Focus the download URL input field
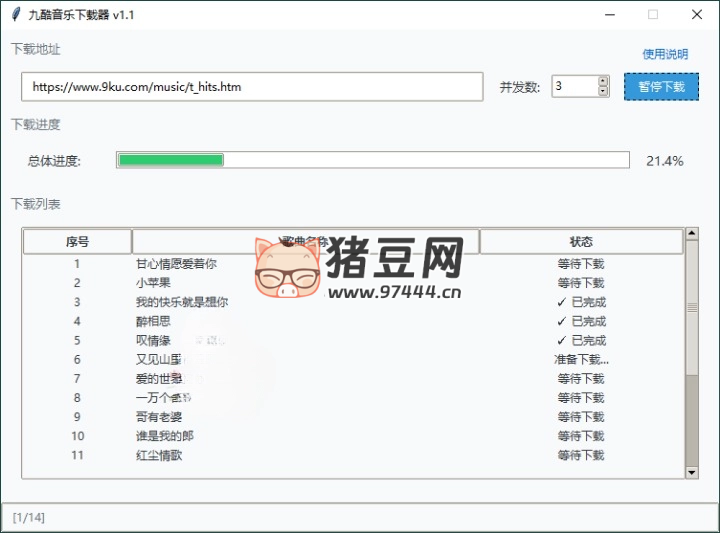720x533 pixels. point(252,87)
